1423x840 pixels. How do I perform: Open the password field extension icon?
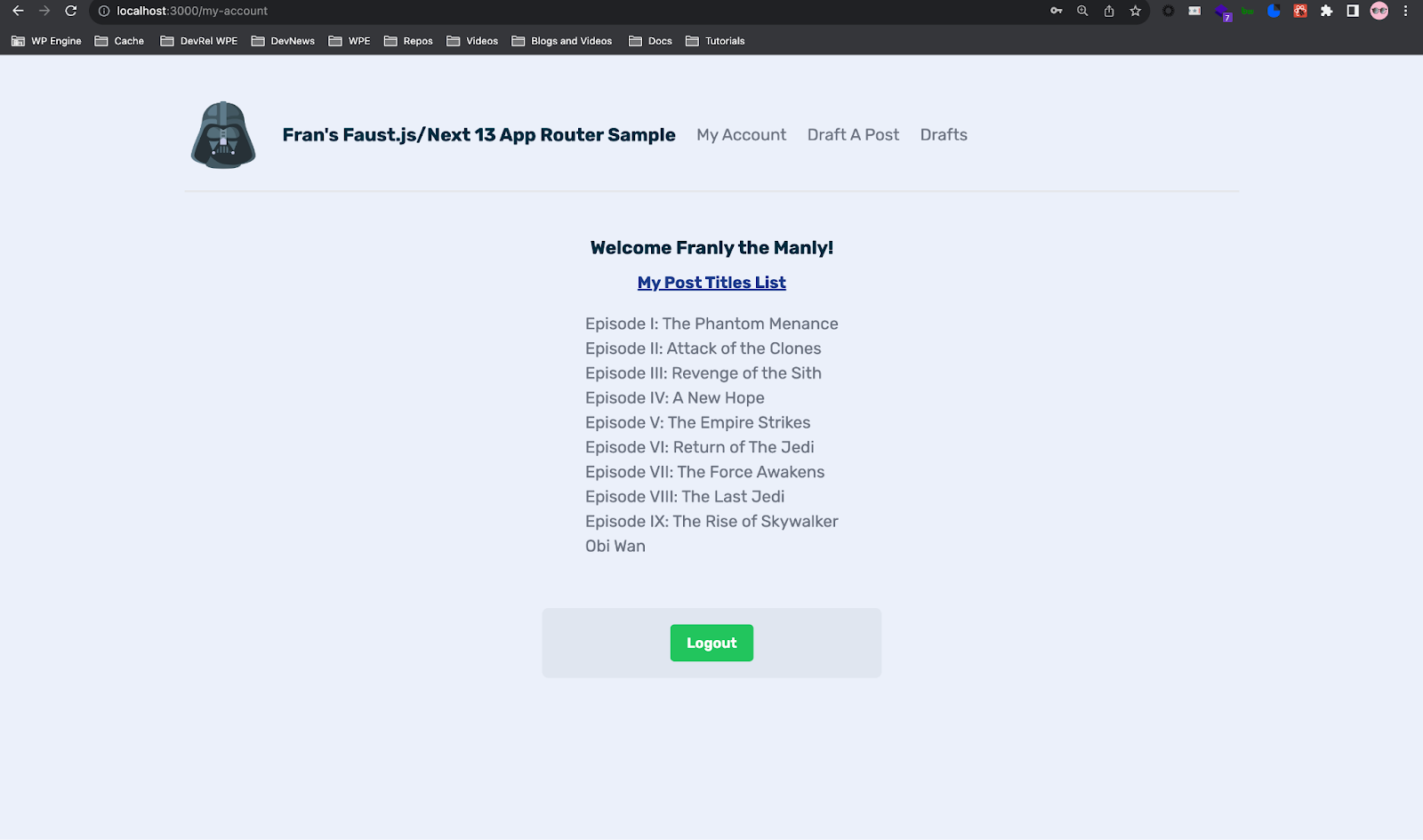coord(1194,11)
